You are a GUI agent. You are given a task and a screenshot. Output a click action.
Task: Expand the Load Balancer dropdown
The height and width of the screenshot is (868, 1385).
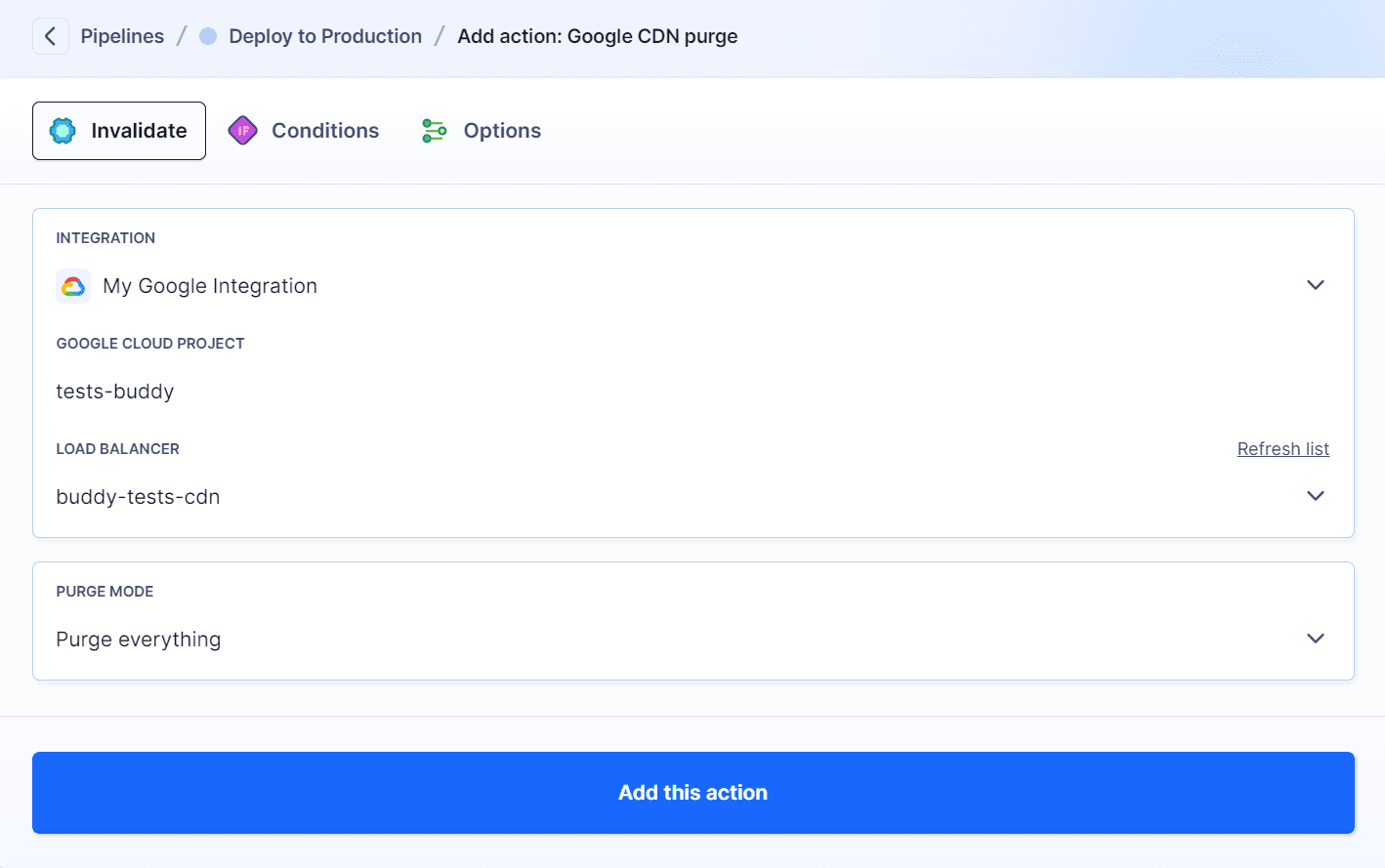pyautogui.click(x=1316, y=495)
